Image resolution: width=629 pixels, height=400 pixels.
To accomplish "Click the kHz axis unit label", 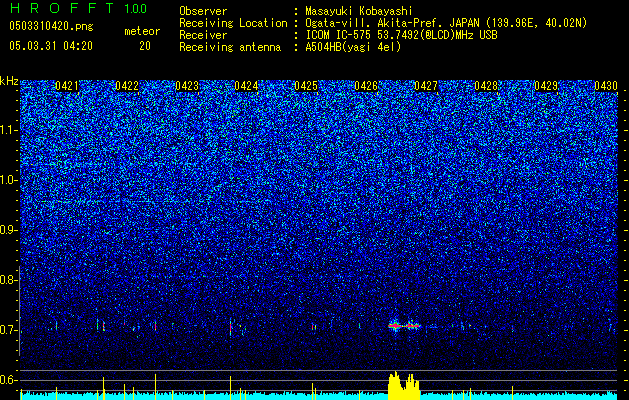I will [9, 81].
